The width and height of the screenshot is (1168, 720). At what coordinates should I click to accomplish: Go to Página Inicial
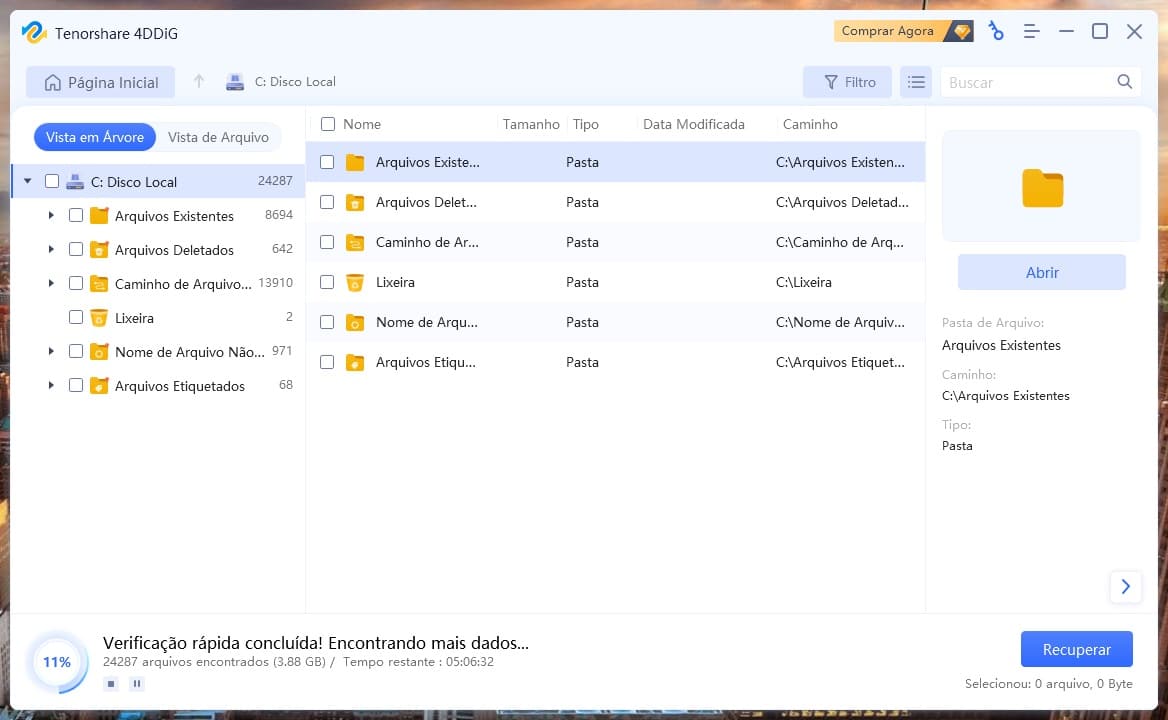(x=101, y=82)
